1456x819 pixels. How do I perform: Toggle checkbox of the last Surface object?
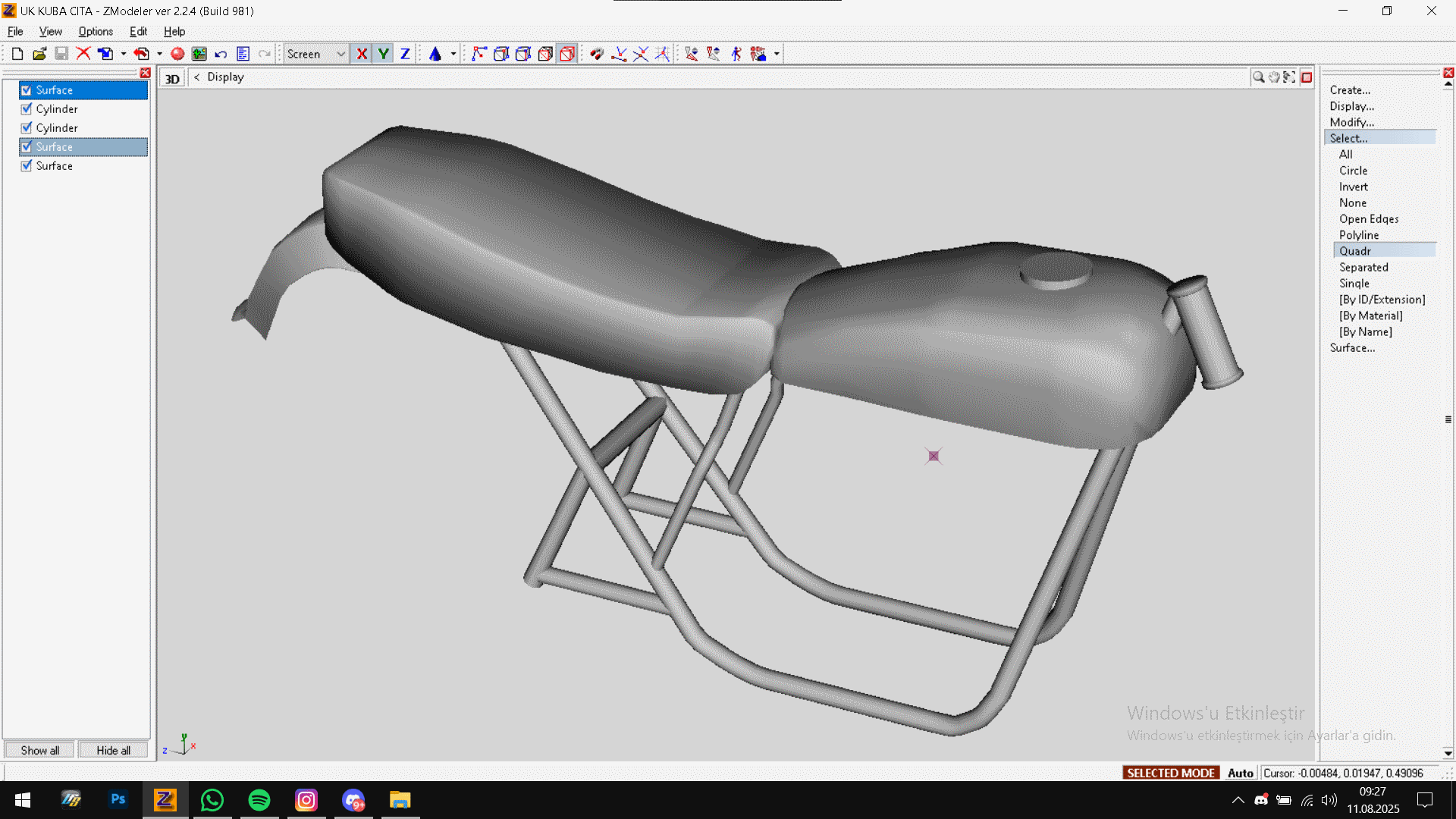[27, 166]
